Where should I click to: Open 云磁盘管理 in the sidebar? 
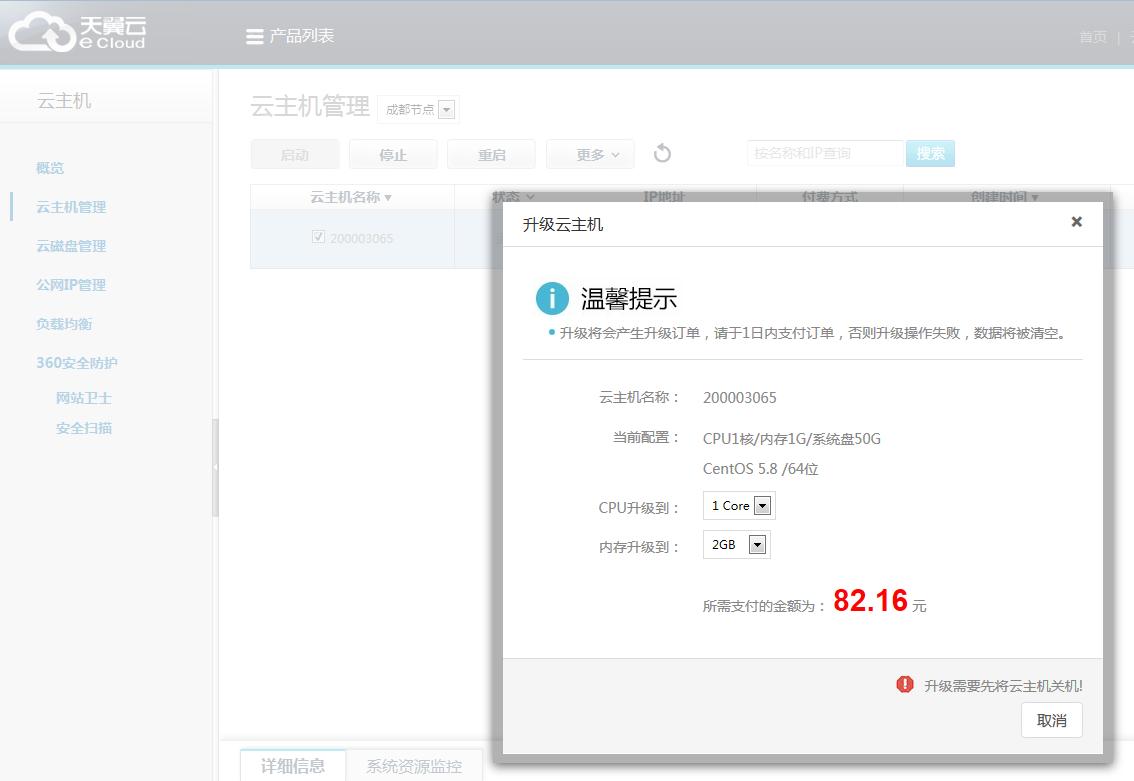[71, 246]
